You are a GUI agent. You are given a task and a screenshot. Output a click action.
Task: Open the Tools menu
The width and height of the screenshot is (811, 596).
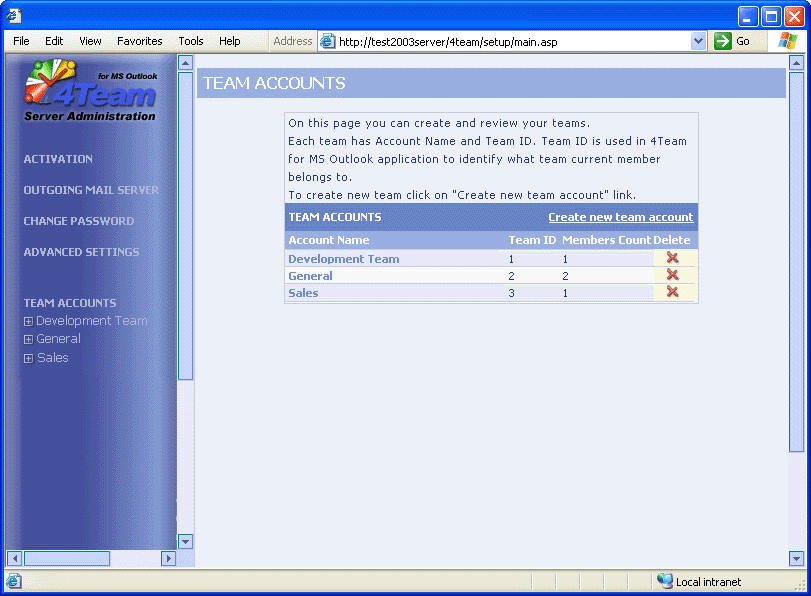pyautogui.click(x=191, y=41)
